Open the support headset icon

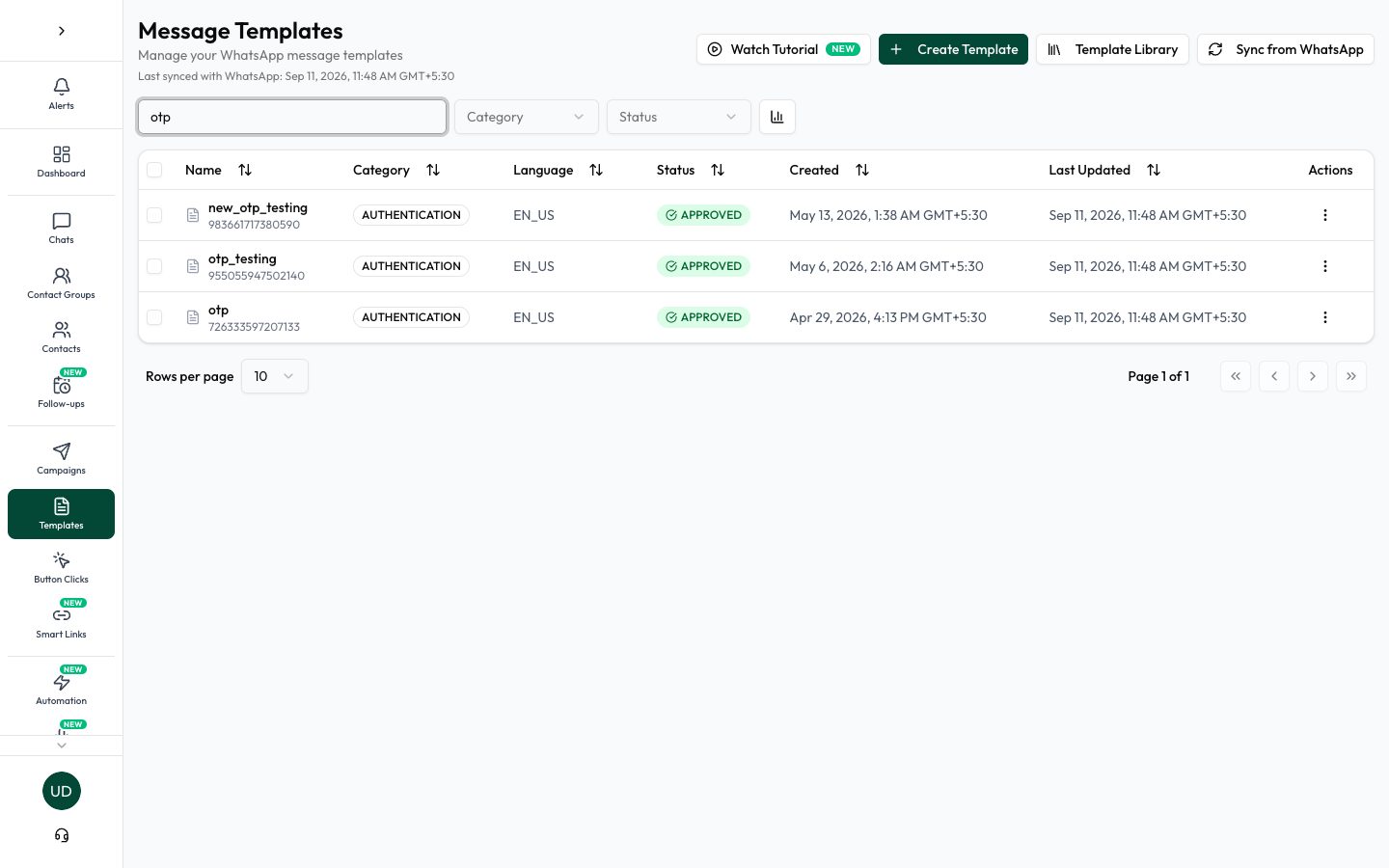(x=62, y=835)
